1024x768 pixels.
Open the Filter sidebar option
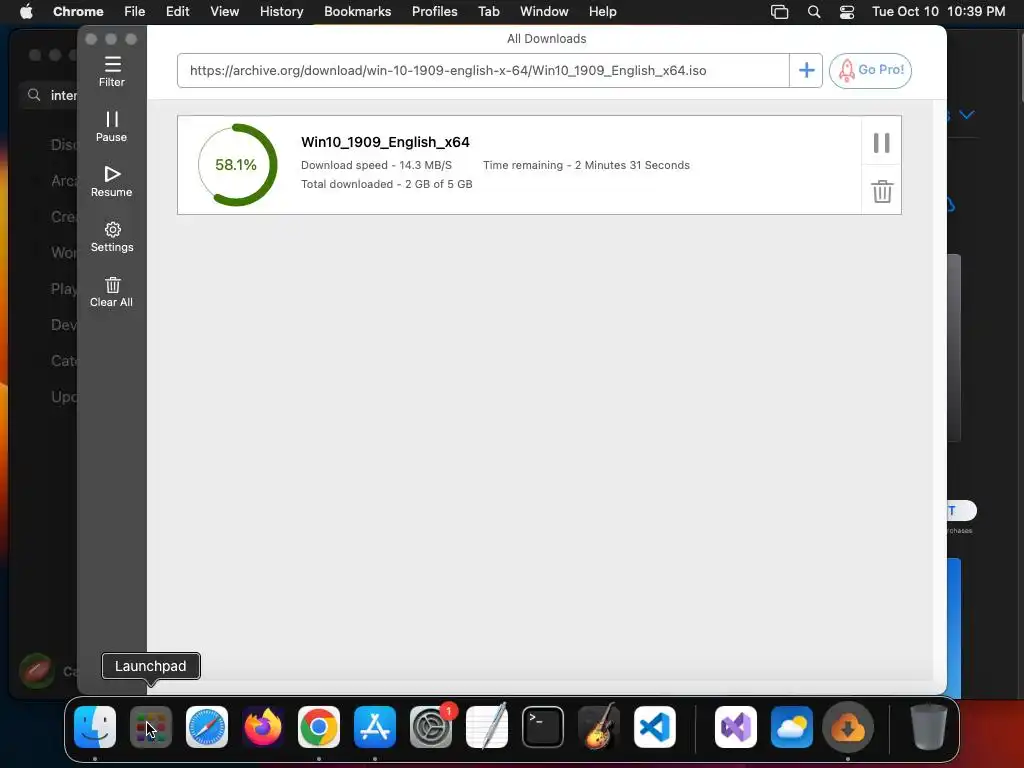click(112, 72)
